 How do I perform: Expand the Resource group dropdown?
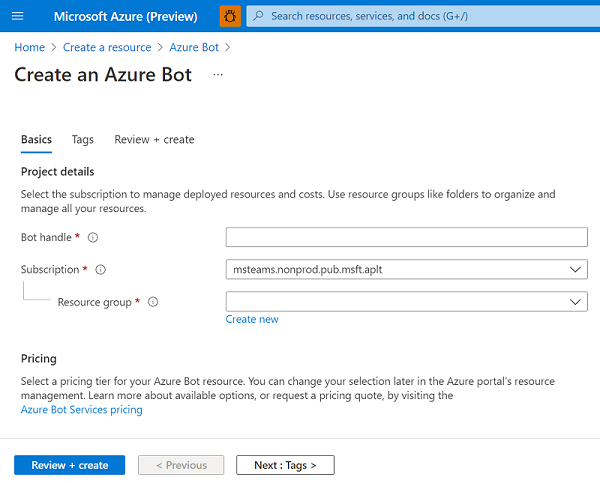click(407, 302)
